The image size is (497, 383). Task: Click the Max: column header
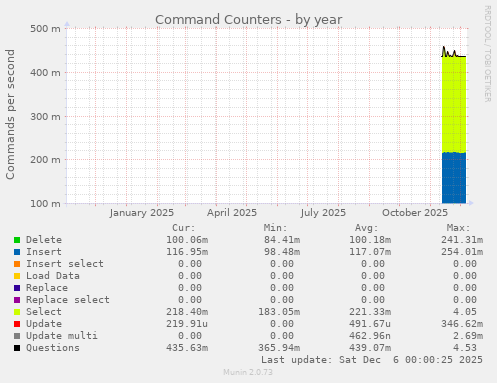(458, 228)
